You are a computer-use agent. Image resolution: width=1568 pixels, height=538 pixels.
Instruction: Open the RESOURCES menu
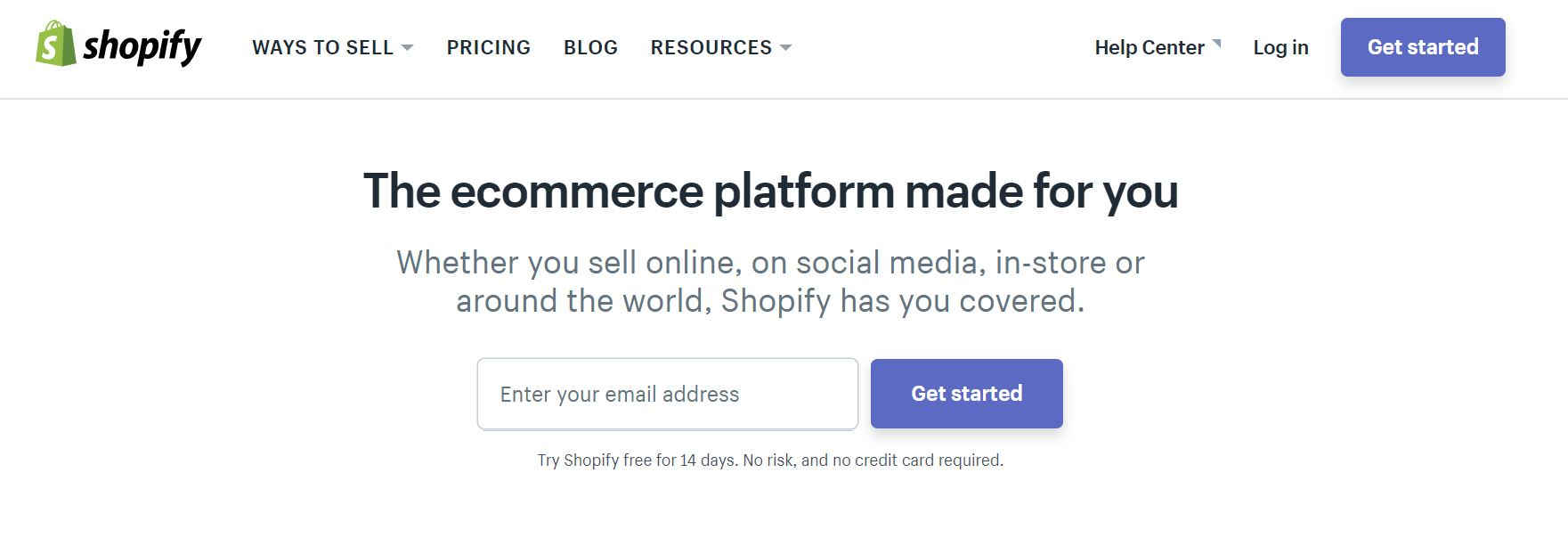(x=711, y=47)
